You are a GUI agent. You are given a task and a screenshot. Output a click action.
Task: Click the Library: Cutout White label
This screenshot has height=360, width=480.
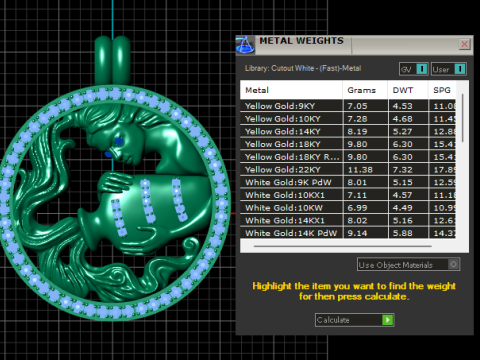(x=303, y=68)
